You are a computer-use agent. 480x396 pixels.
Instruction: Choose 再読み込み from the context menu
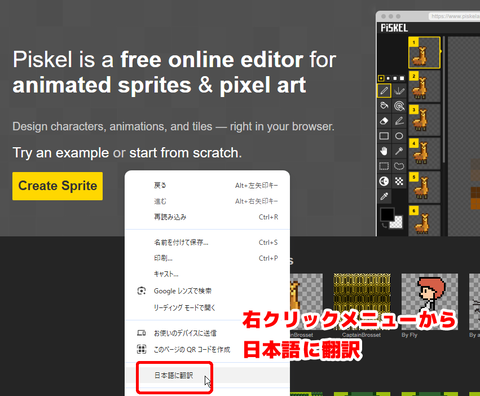click(207, 217)
